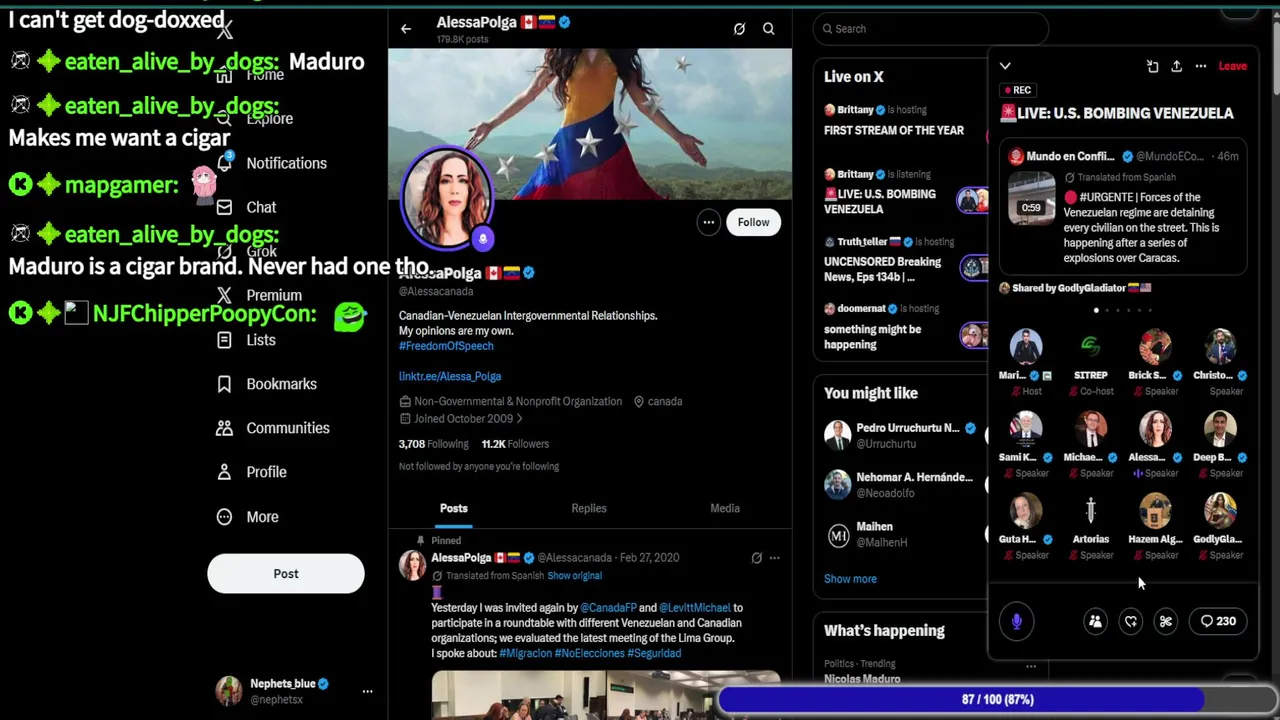Open Artorias speaker avatar
Image resolution: width=1280 pixels, height=720 pixels.
(x=1091, y=511)
